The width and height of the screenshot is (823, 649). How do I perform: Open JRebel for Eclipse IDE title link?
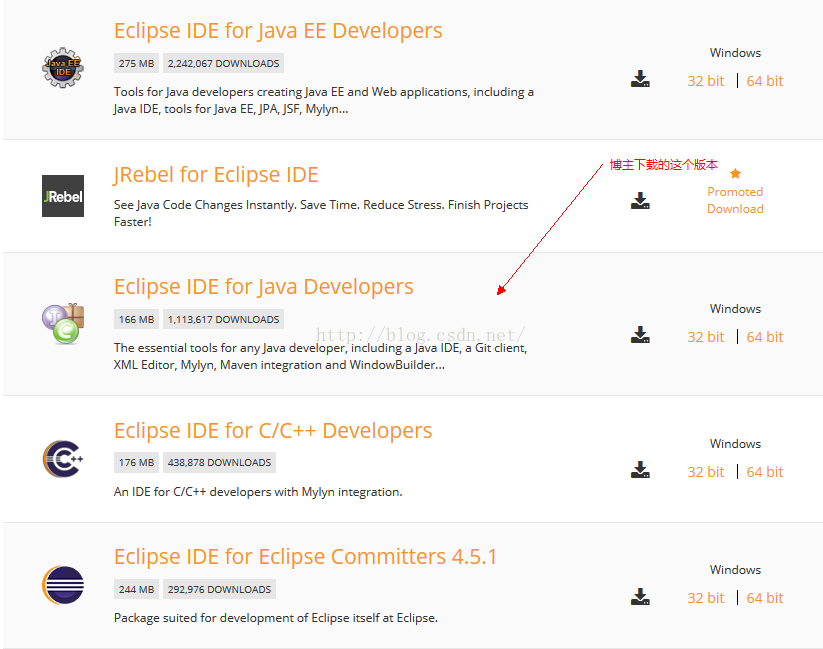point(216,175)
